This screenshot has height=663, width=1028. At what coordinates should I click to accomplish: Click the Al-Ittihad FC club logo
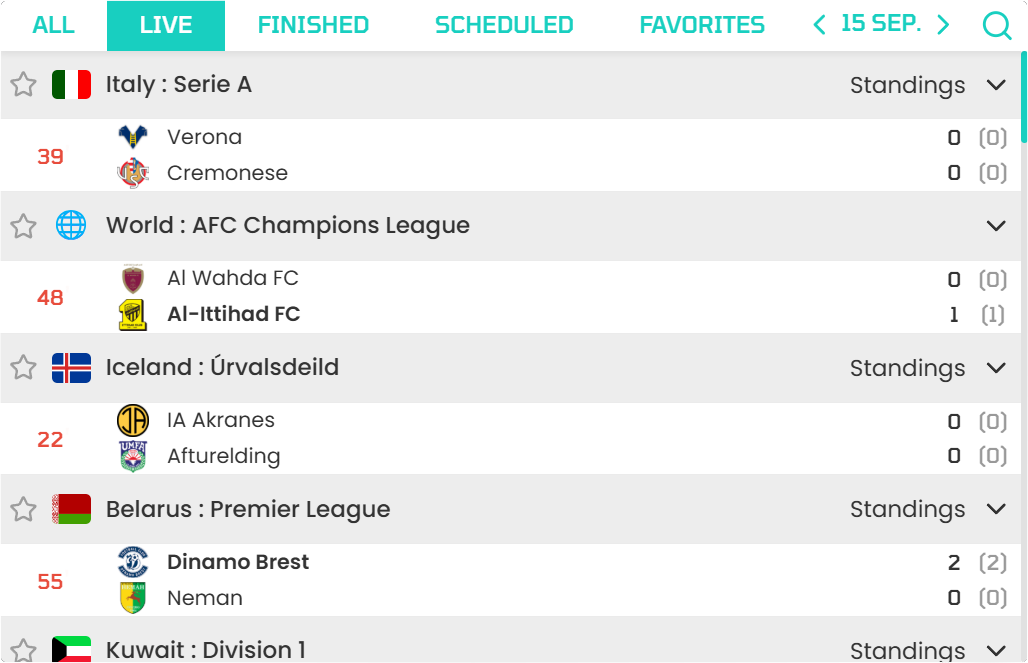click(x=133, y=315)
